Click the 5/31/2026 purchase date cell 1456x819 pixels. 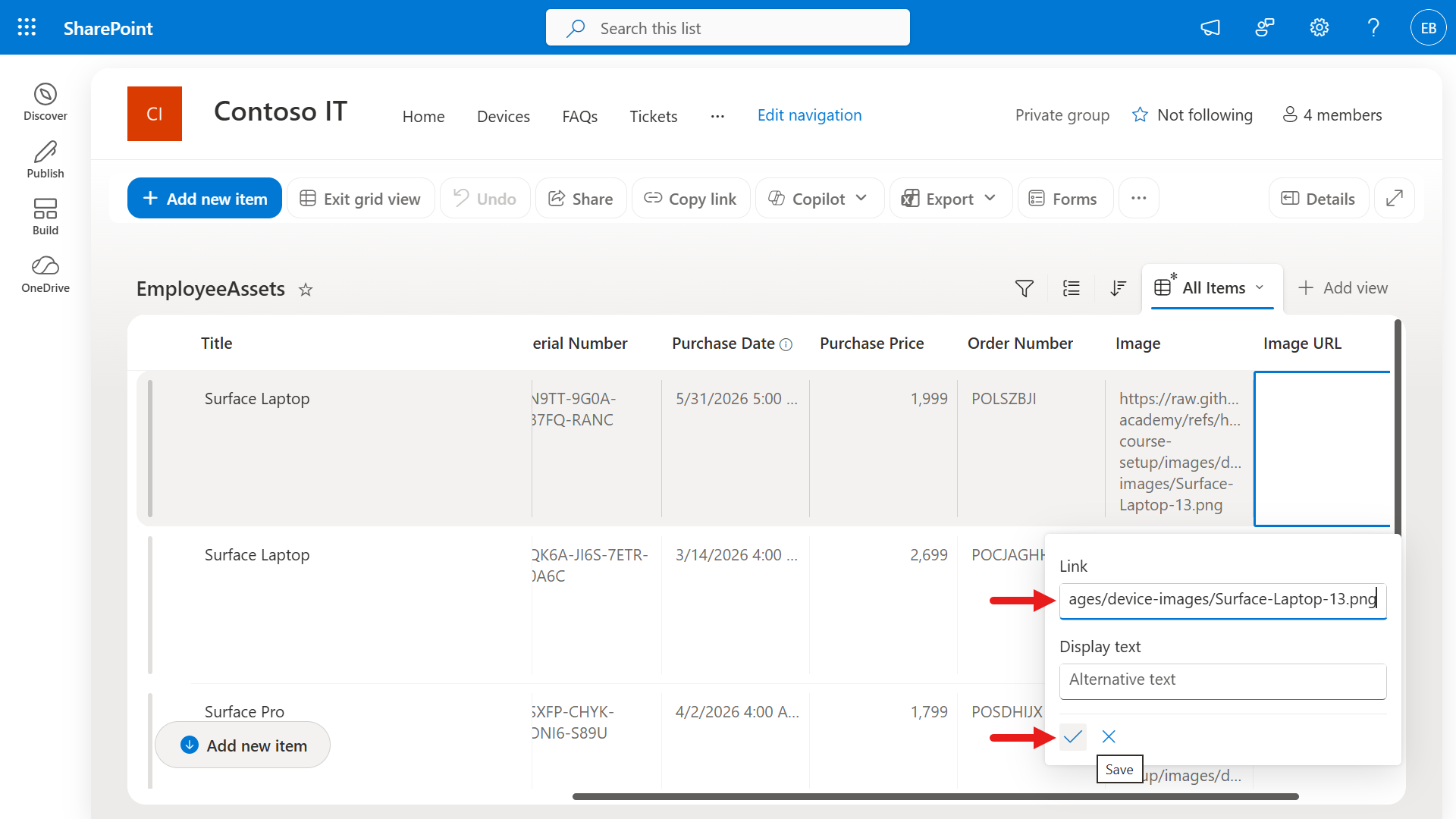736,448
